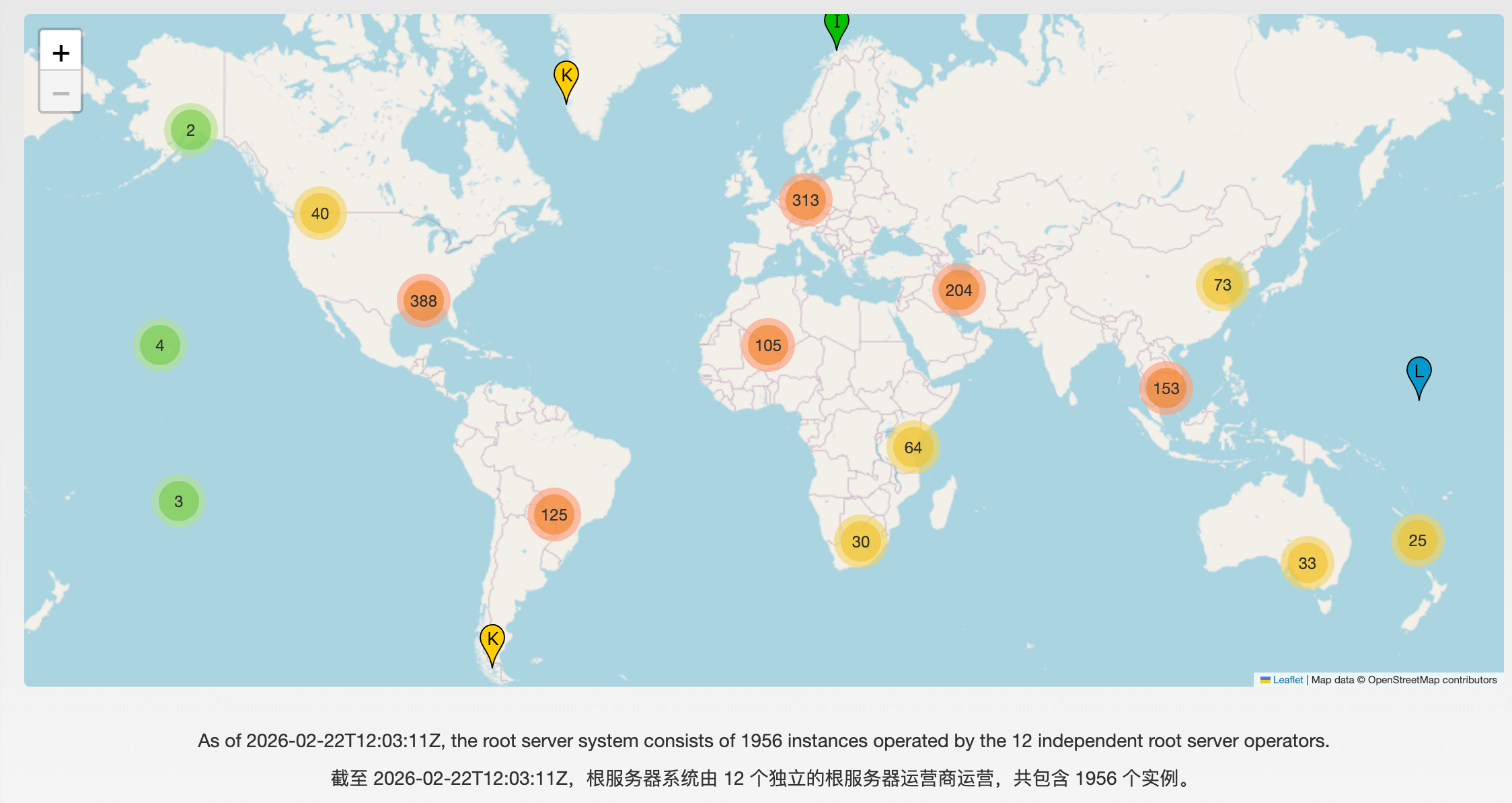
Task: Open the 40 cluster over northwestern North America
Action: coord(320,213)
